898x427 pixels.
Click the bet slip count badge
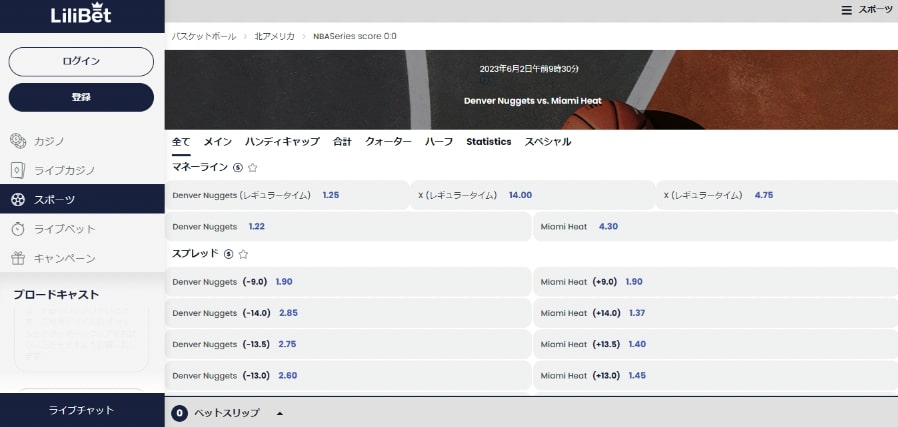tap(179, 413)
